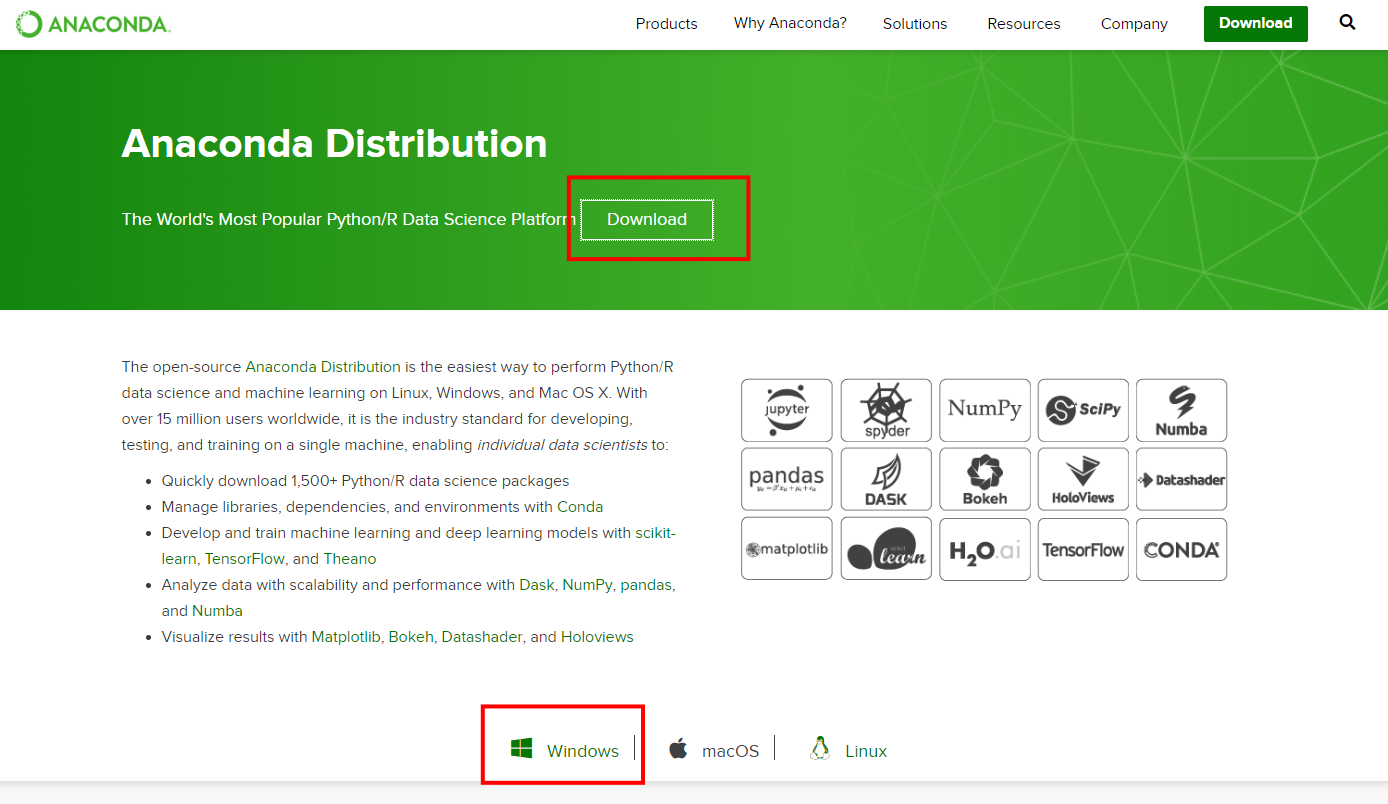
Task: Expand the Resources menu
Action: coord(1023,24)
